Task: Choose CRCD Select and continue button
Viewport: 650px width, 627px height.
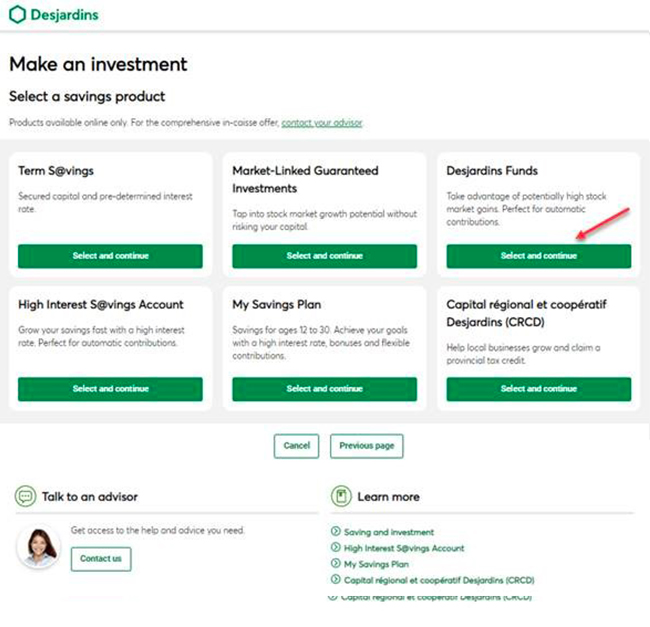Action: (x=538, y=389)
